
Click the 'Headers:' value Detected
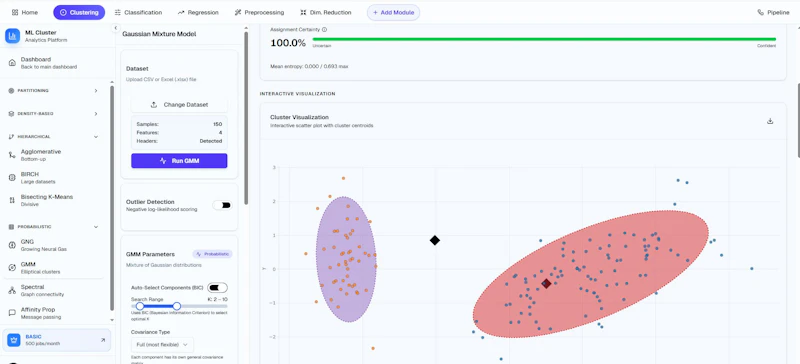(211, 140)
